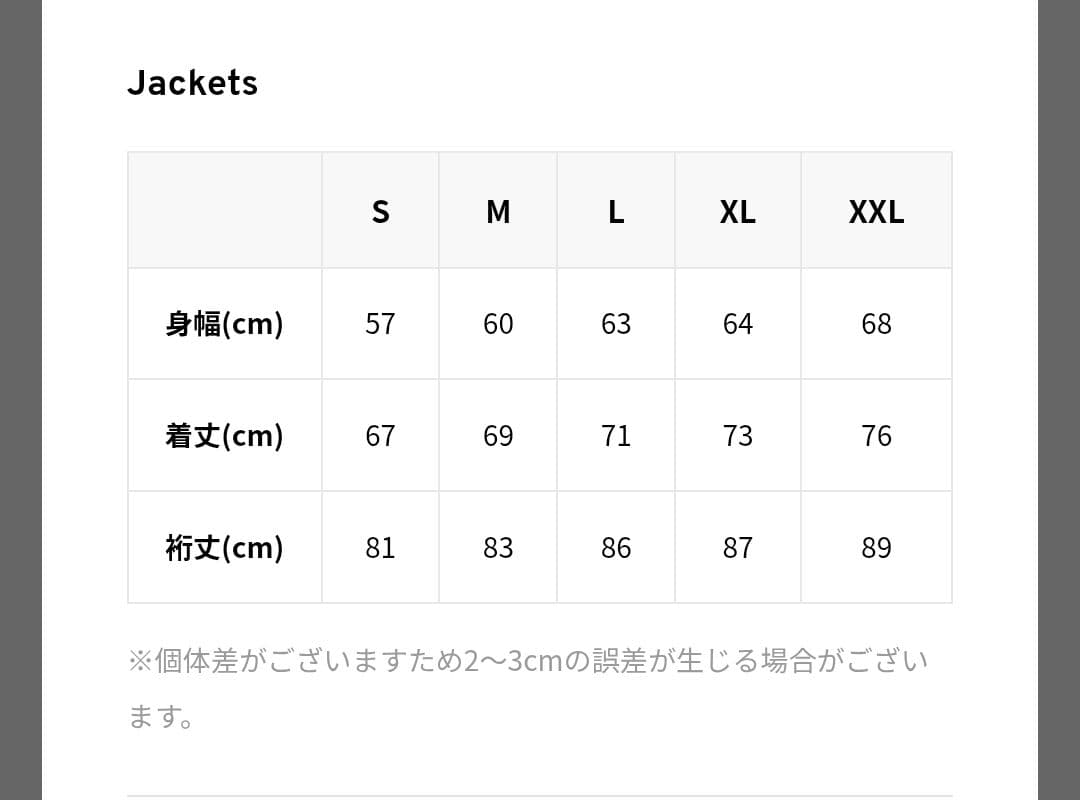The image size is (1080, 800).
Task: Select the XL size column header
Action: (738, 211)
